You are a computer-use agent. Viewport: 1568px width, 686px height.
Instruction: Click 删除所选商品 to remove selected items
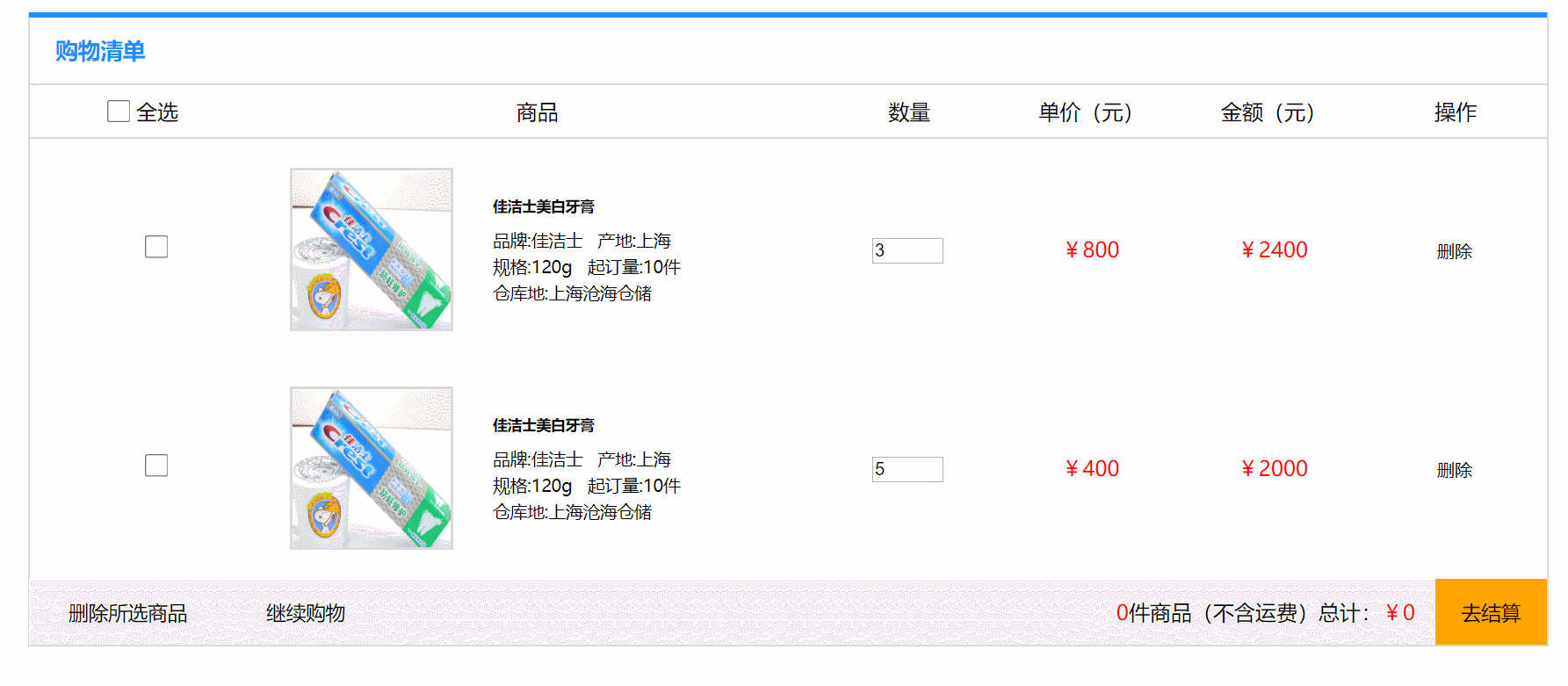coord(128,613)
